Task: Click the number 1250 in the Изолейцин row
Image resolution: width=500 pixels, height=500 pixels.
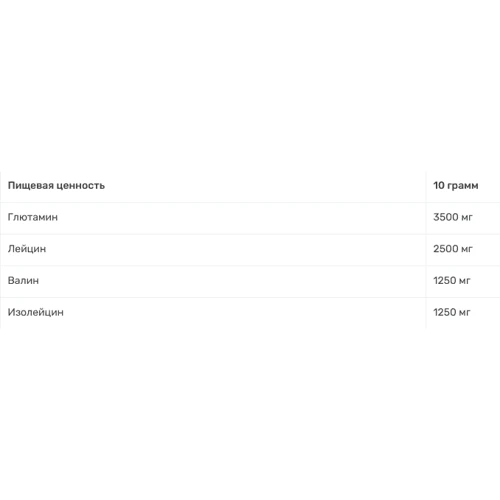Action: pyautogui.click(x=444, y=312)
